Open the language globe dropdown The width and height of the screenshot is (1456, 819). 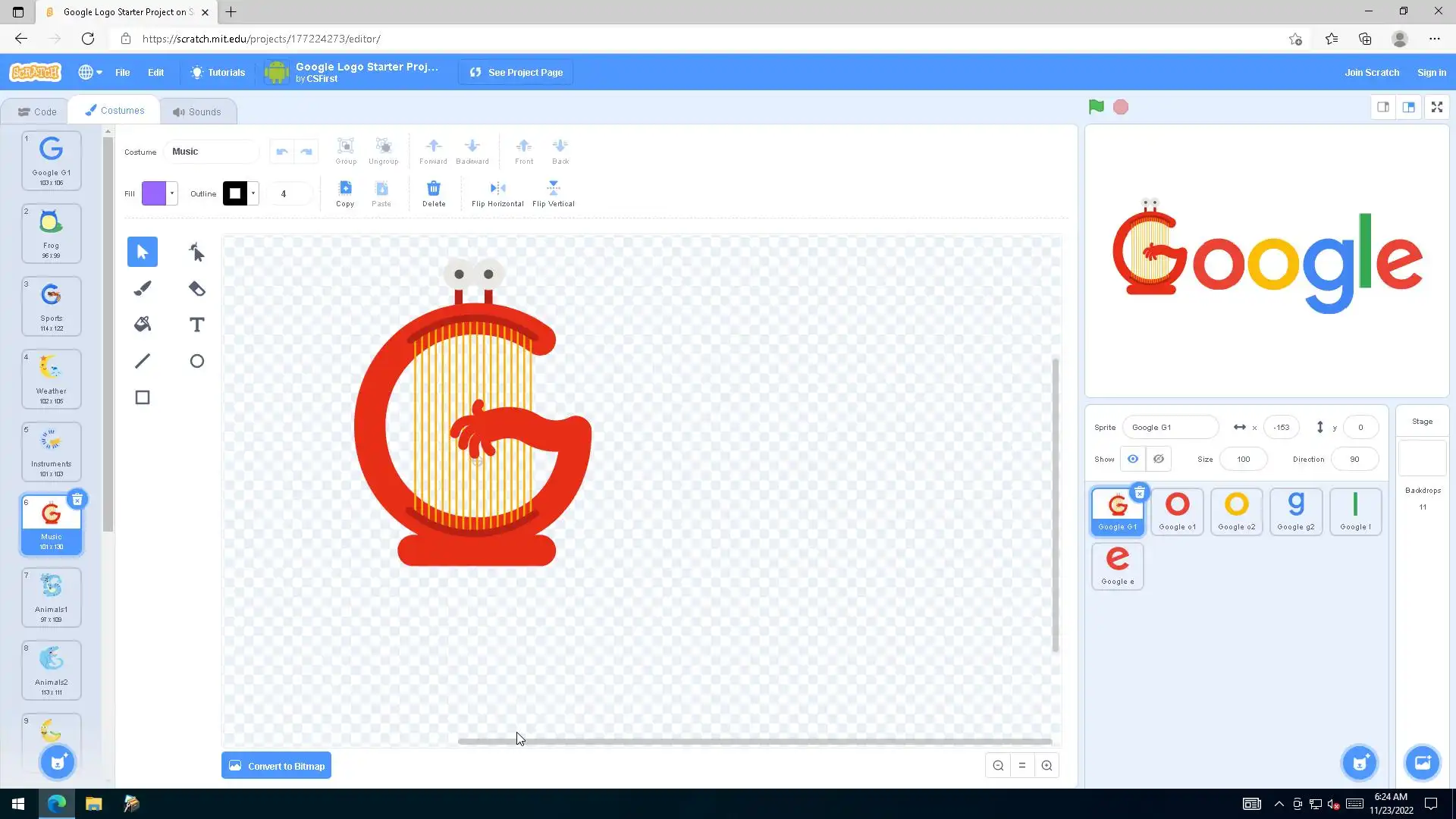pos(90,72)
